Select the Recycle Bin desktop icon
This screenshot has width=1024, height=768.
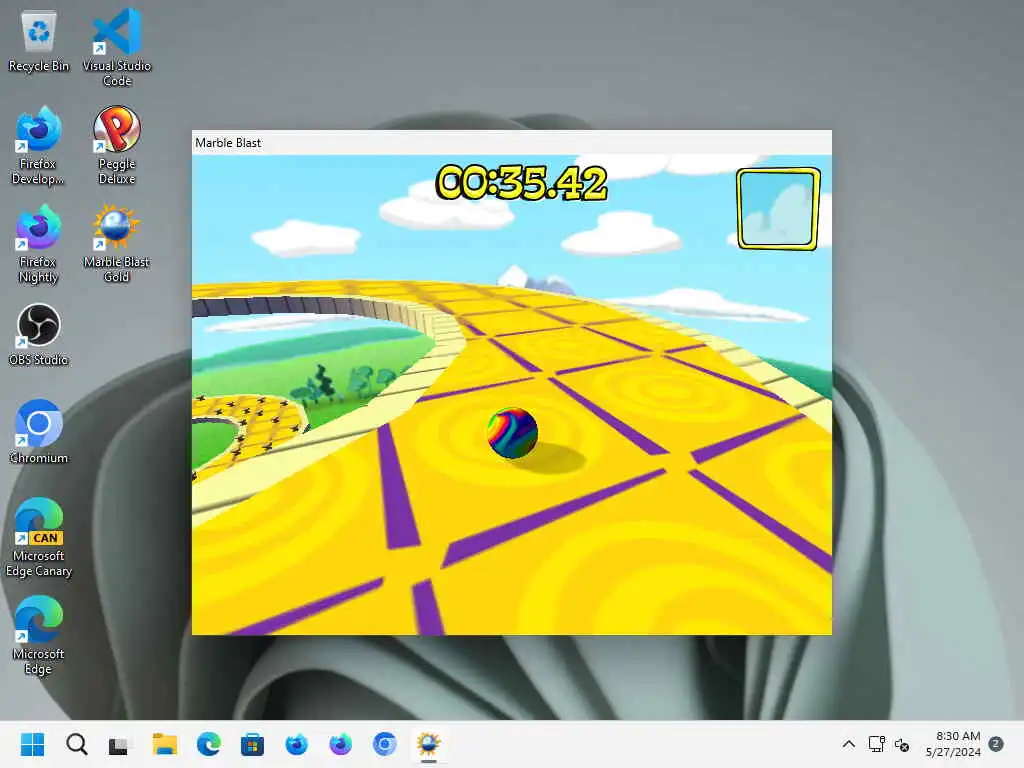coord(39,42)
